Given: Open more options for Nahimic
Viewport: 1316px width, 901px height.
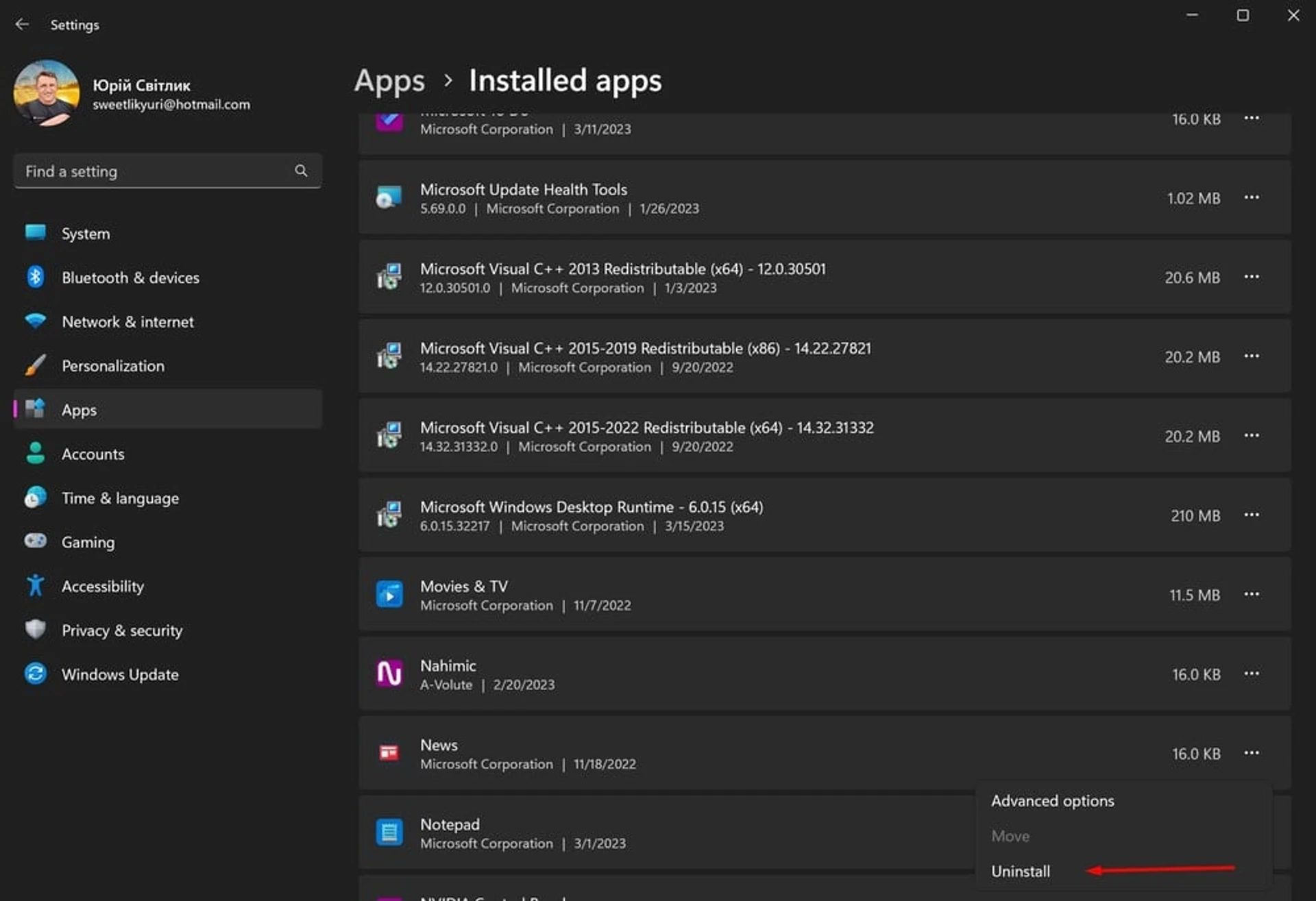Looking at the screenshot, I should [x=1252, y=674].
